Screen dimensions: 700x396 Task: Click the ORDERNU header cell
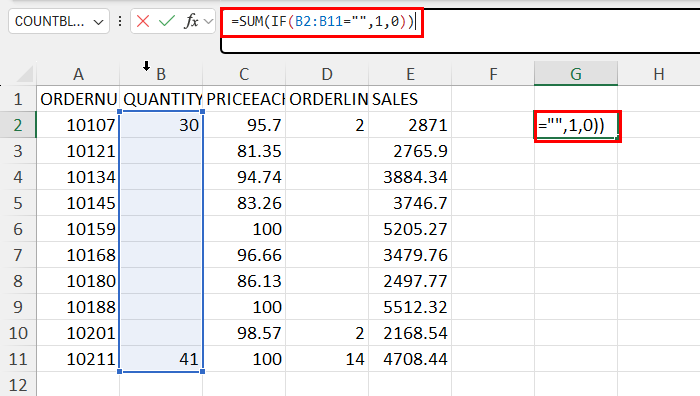click(78, 99)
